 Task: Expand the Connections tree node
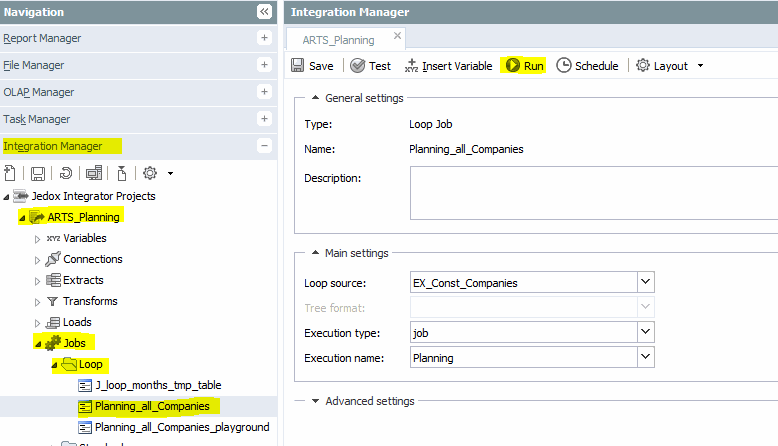pyautogui.click(x=37, y=260)
